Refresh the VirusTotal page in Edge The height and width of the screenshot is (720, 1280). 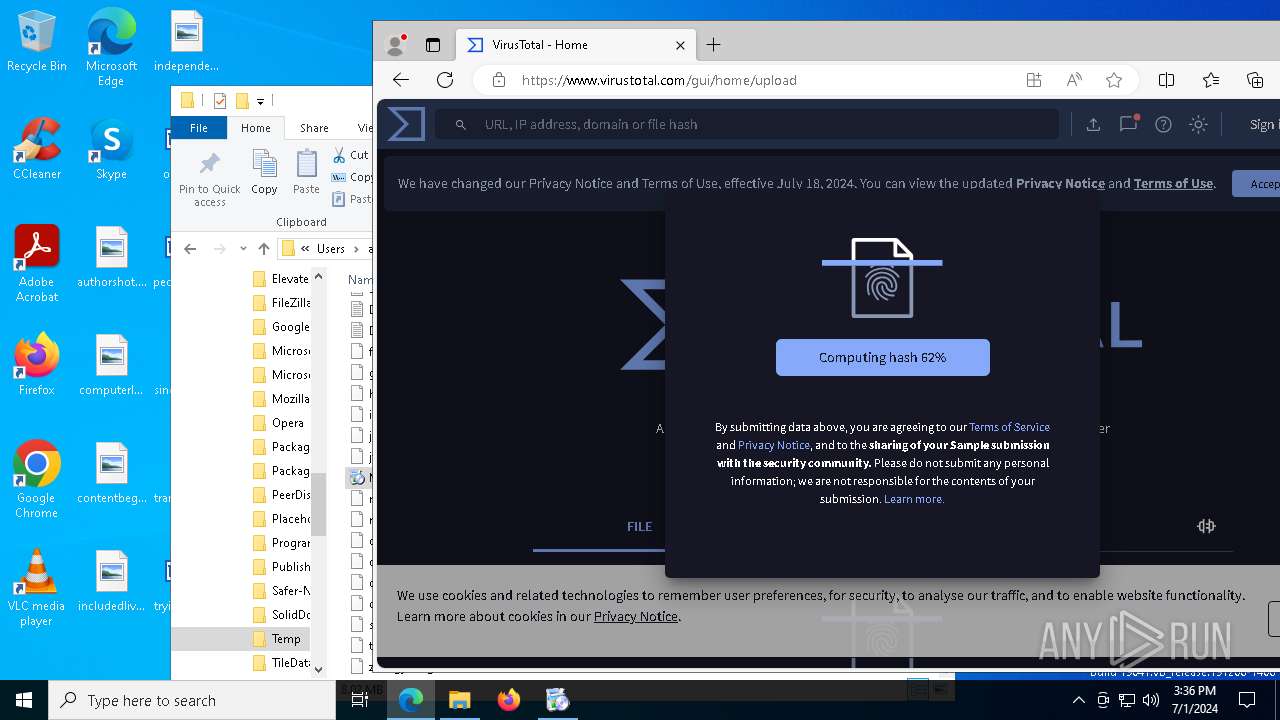(x=445, y=80)
